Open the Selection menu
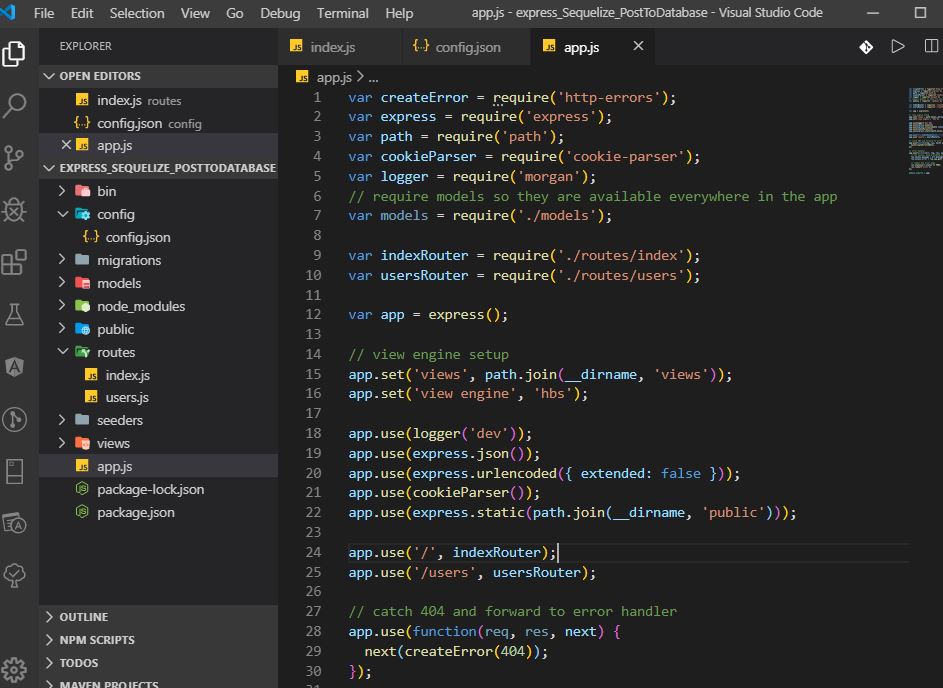 137,13
